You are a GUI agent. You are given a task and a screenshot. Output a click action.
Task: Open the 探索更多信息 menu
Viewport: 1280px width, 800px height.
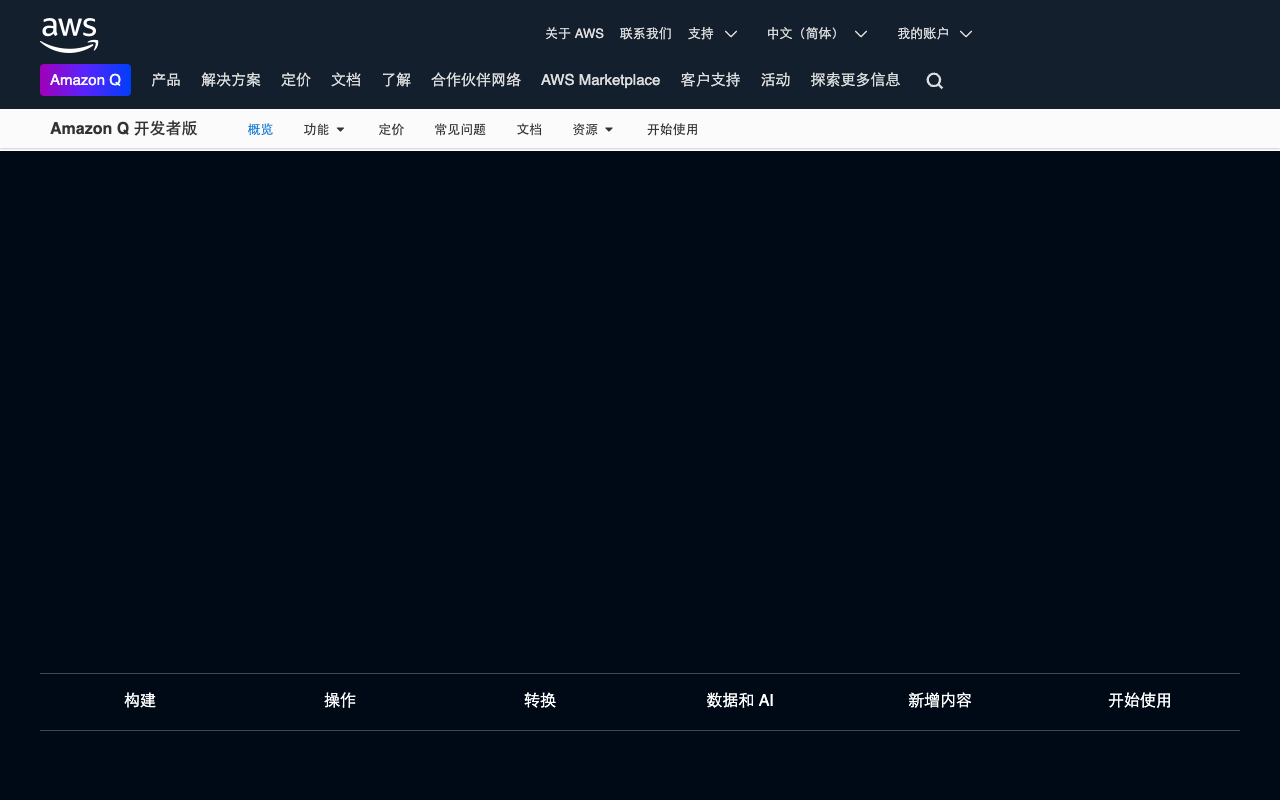[855, 80]
